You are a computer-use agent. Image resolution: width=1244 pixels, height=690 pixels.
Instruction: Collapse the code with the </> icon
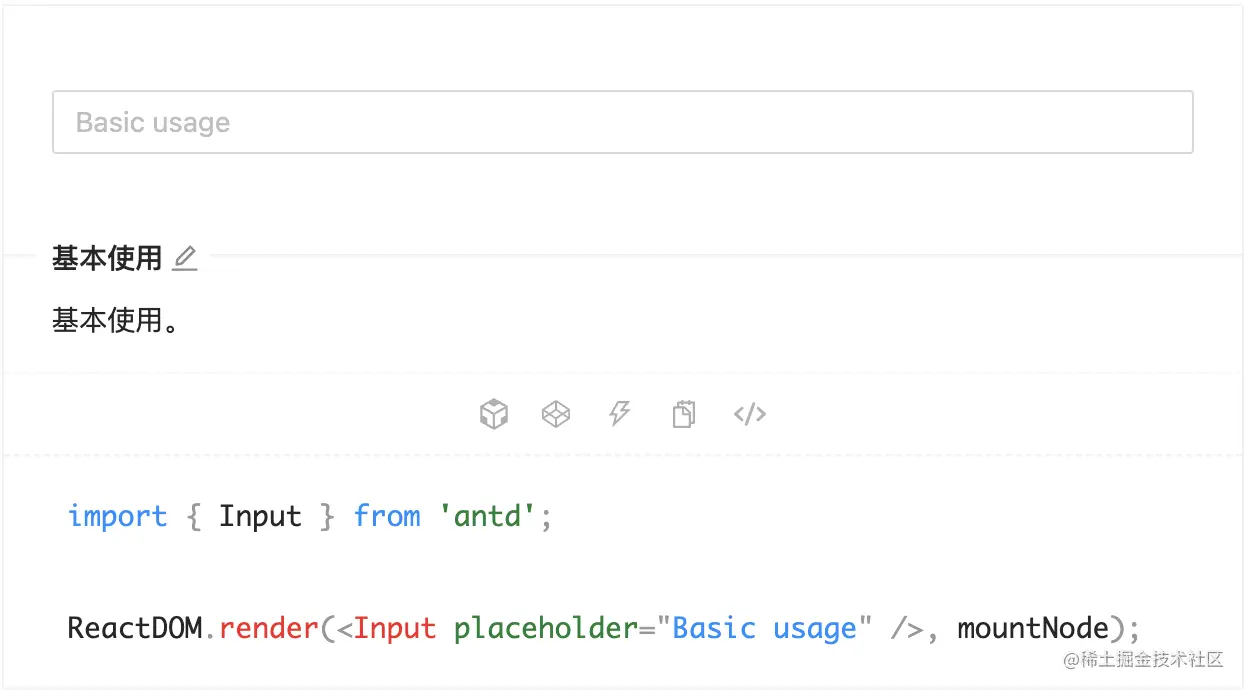pos(750,414)
